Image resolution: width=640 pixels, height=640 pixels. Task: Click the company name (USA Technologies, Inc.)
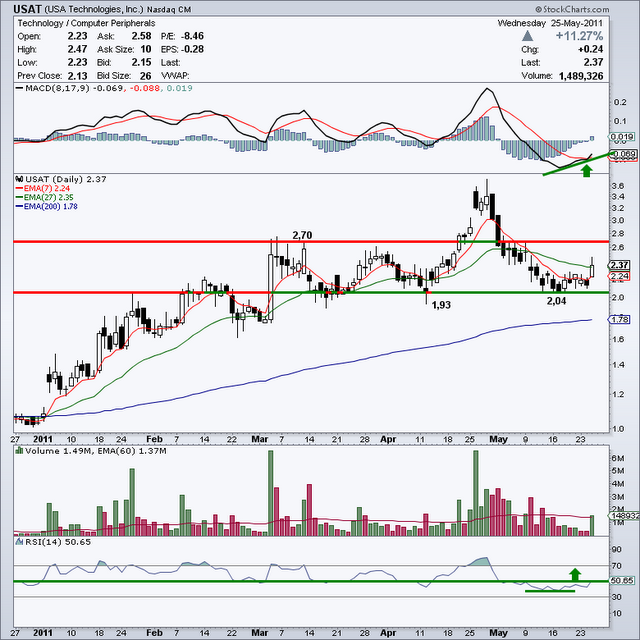point(93,9)
